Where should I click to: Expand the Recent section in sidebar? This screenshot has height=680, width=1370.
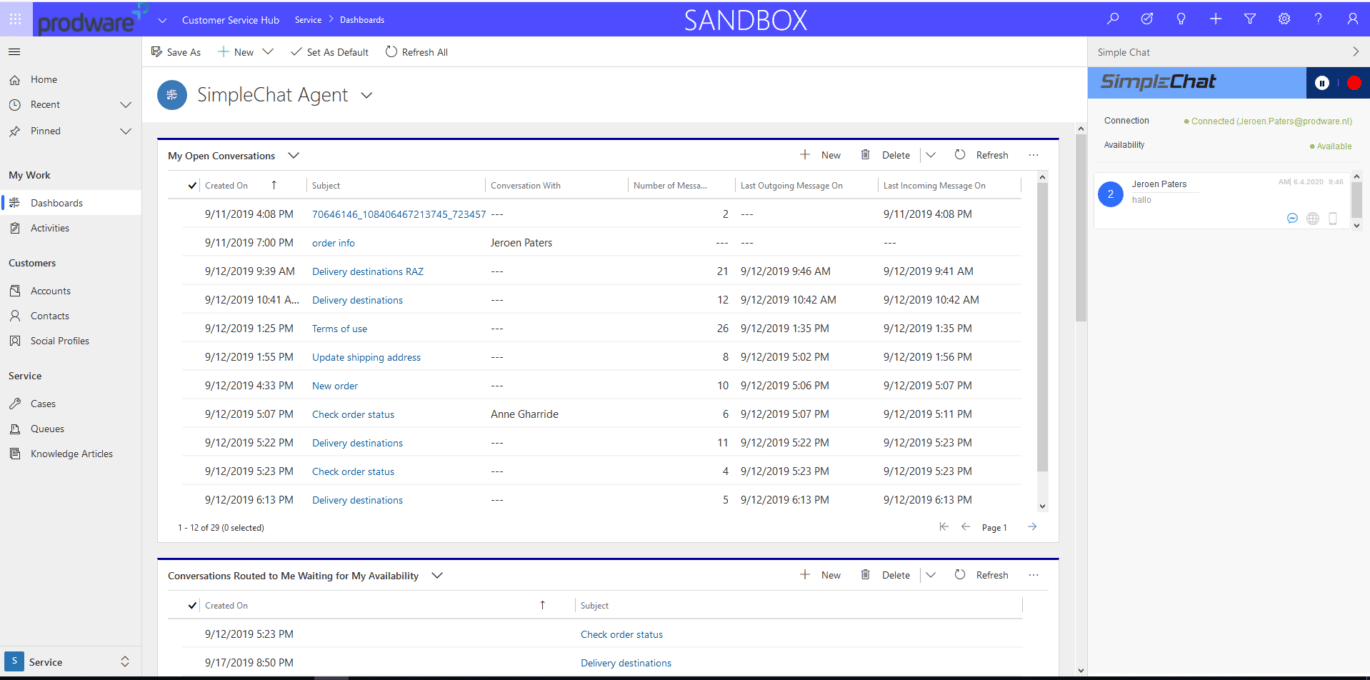pyautogui.click(x=125, y=104)
